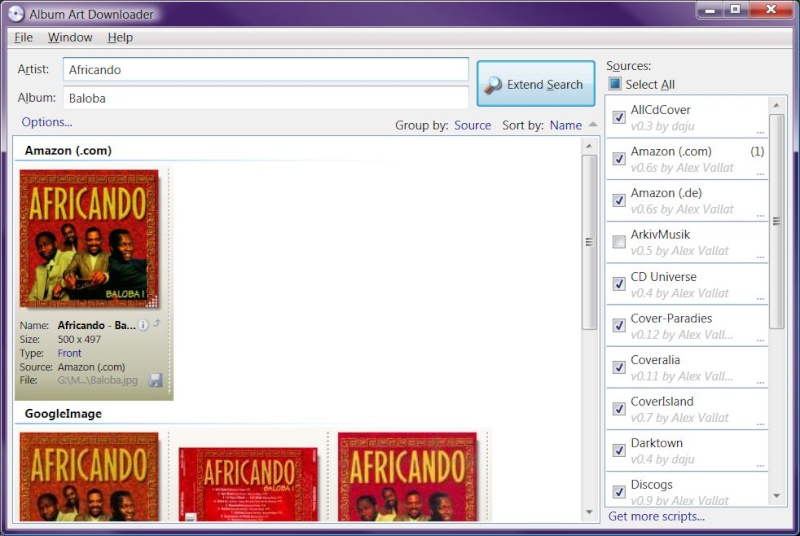Viewport: 800px width, 536px height.
Task: Click in the Album input field
Action: pos(265,98)
